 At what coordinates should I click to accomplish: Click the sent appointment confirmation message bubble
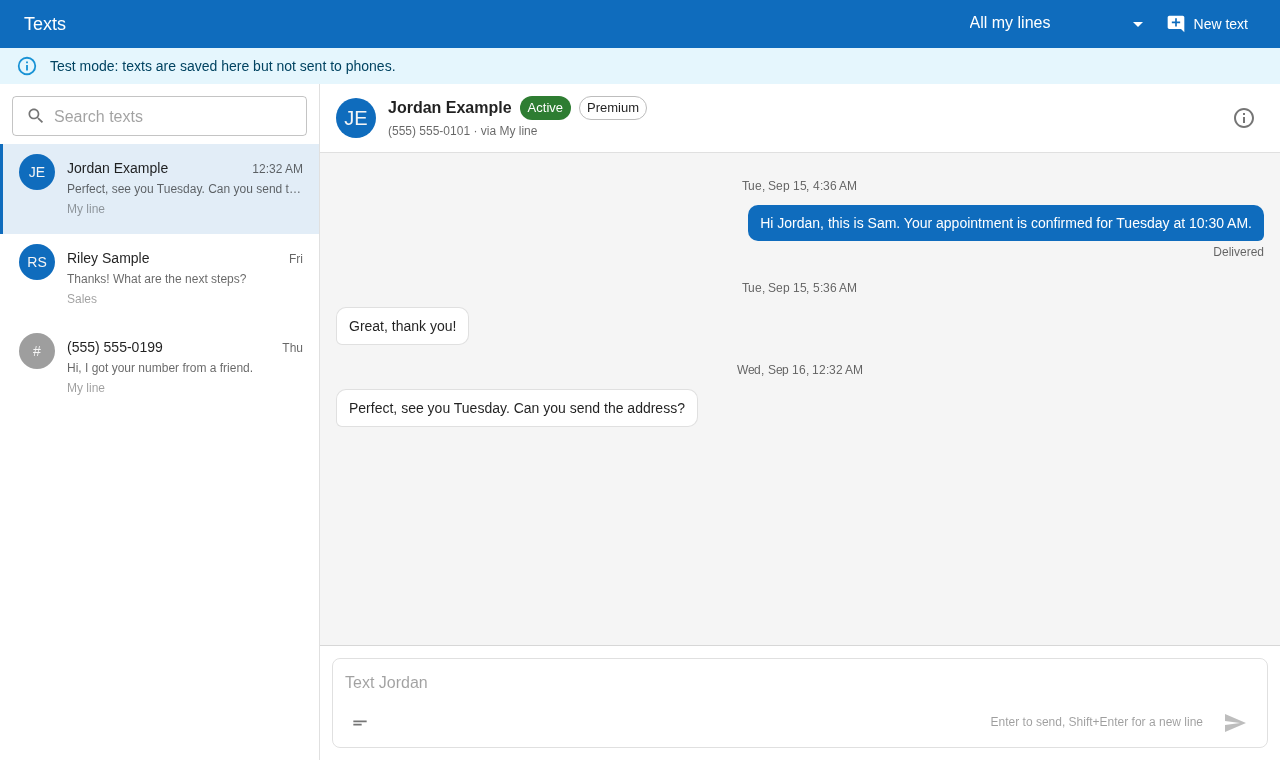tap(1006, 223)
